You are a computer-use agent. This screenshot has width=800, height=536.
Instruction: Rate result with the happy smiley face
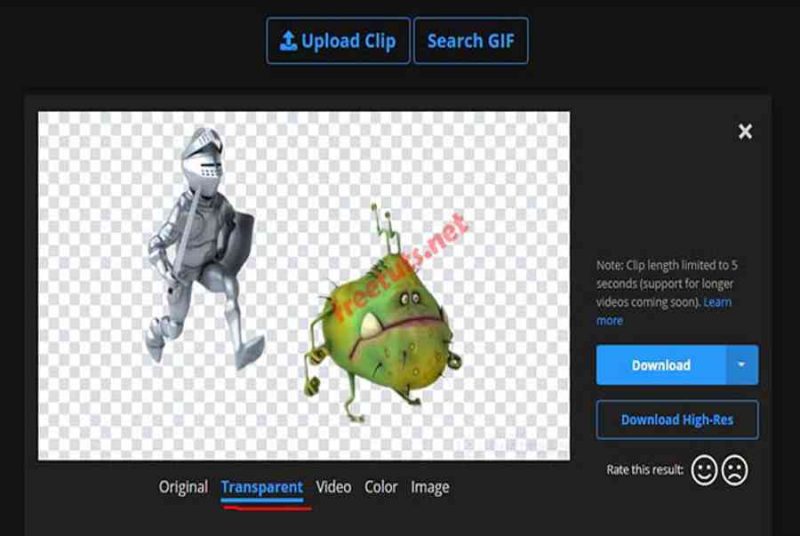704,470
